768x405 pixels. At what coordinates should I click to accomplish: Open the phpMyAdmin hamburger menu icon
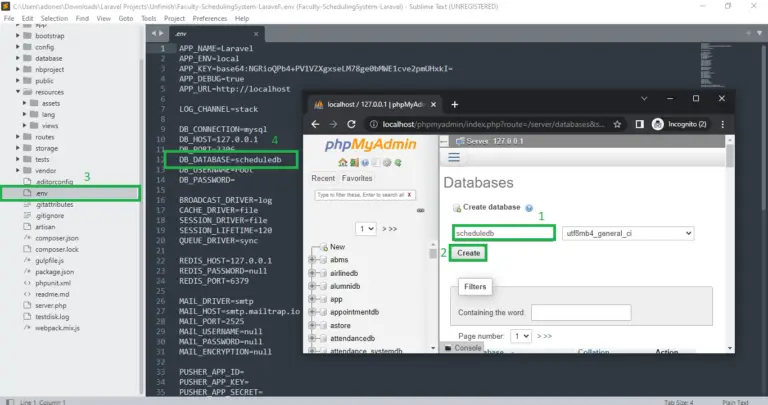coord(454,157)
